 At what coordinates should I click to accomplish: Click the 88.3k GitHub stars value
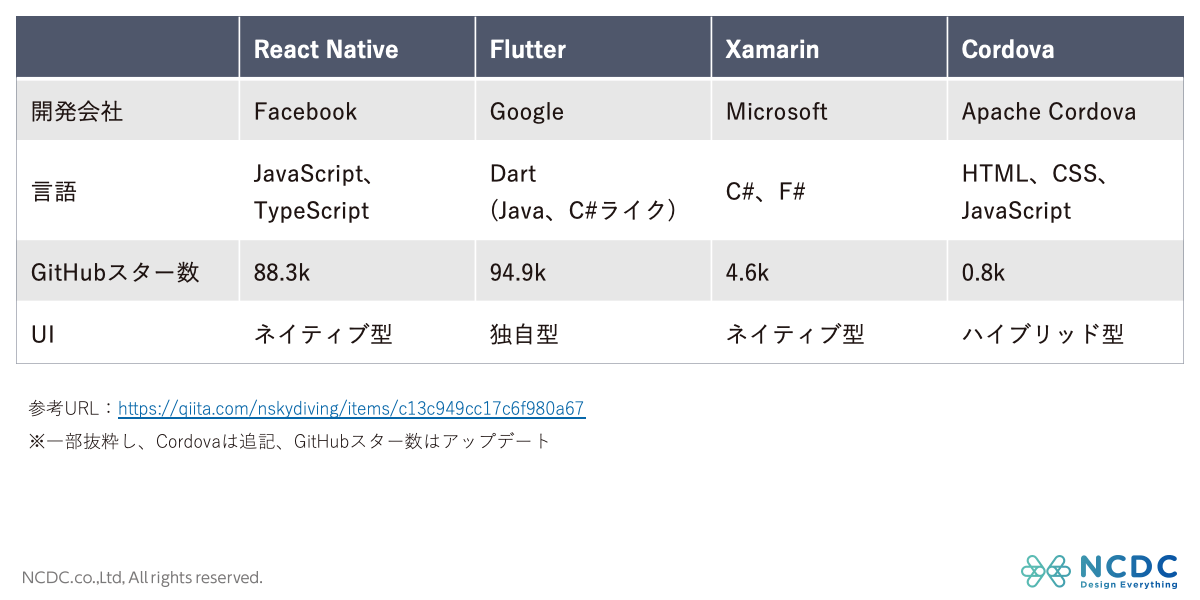[x=282, y=272]
